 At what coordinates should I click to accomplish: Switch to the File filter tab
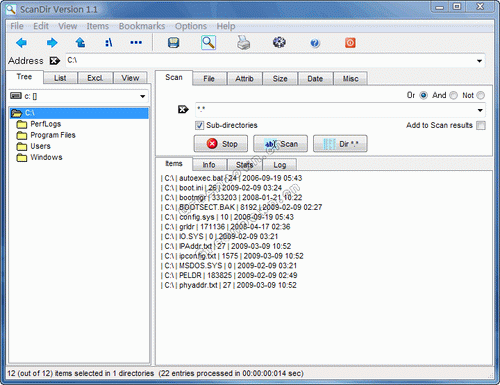tap(209, 79)
